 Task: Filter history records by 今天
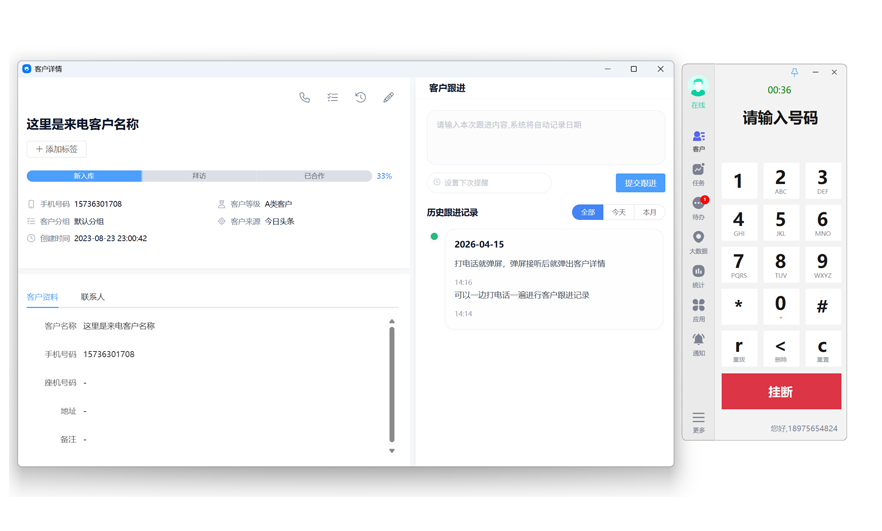619,212
